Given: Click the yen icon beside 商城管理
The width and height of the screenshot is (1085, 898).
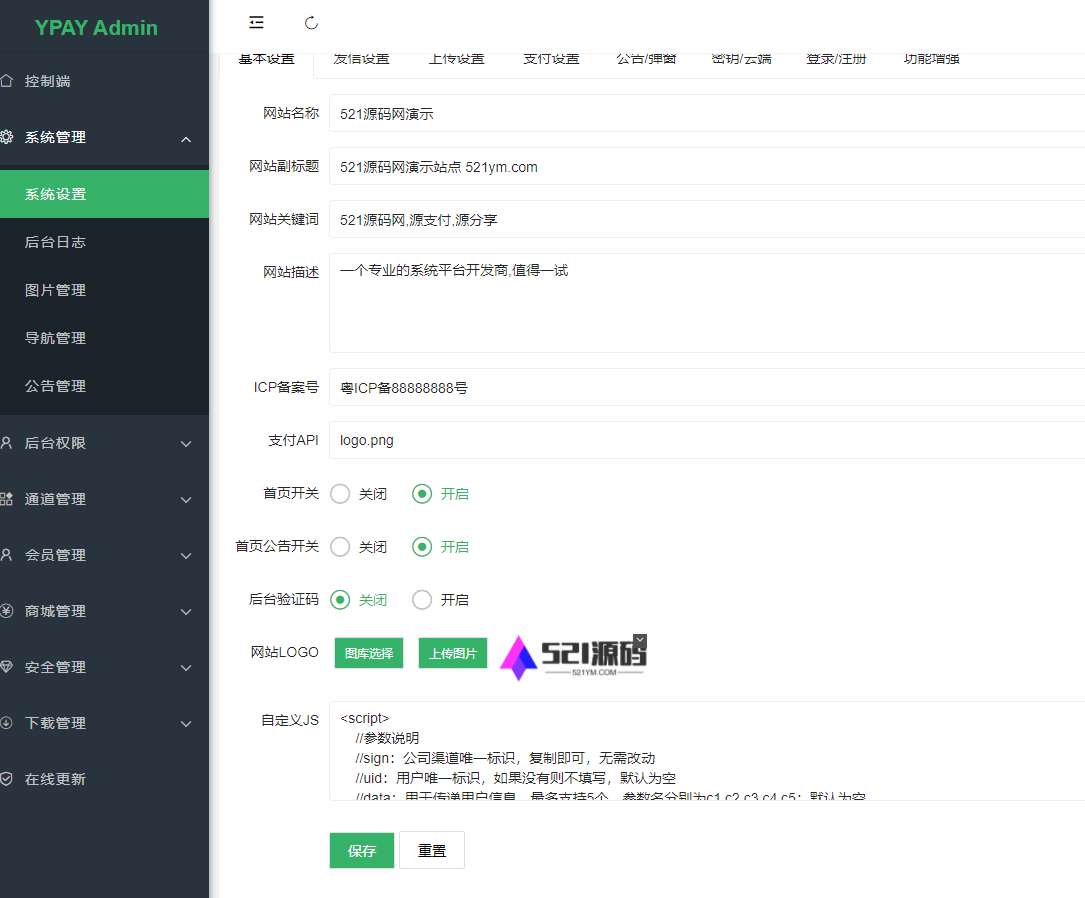Looking at the screenshot, I should pyautogui.click(x=7, y=611).
